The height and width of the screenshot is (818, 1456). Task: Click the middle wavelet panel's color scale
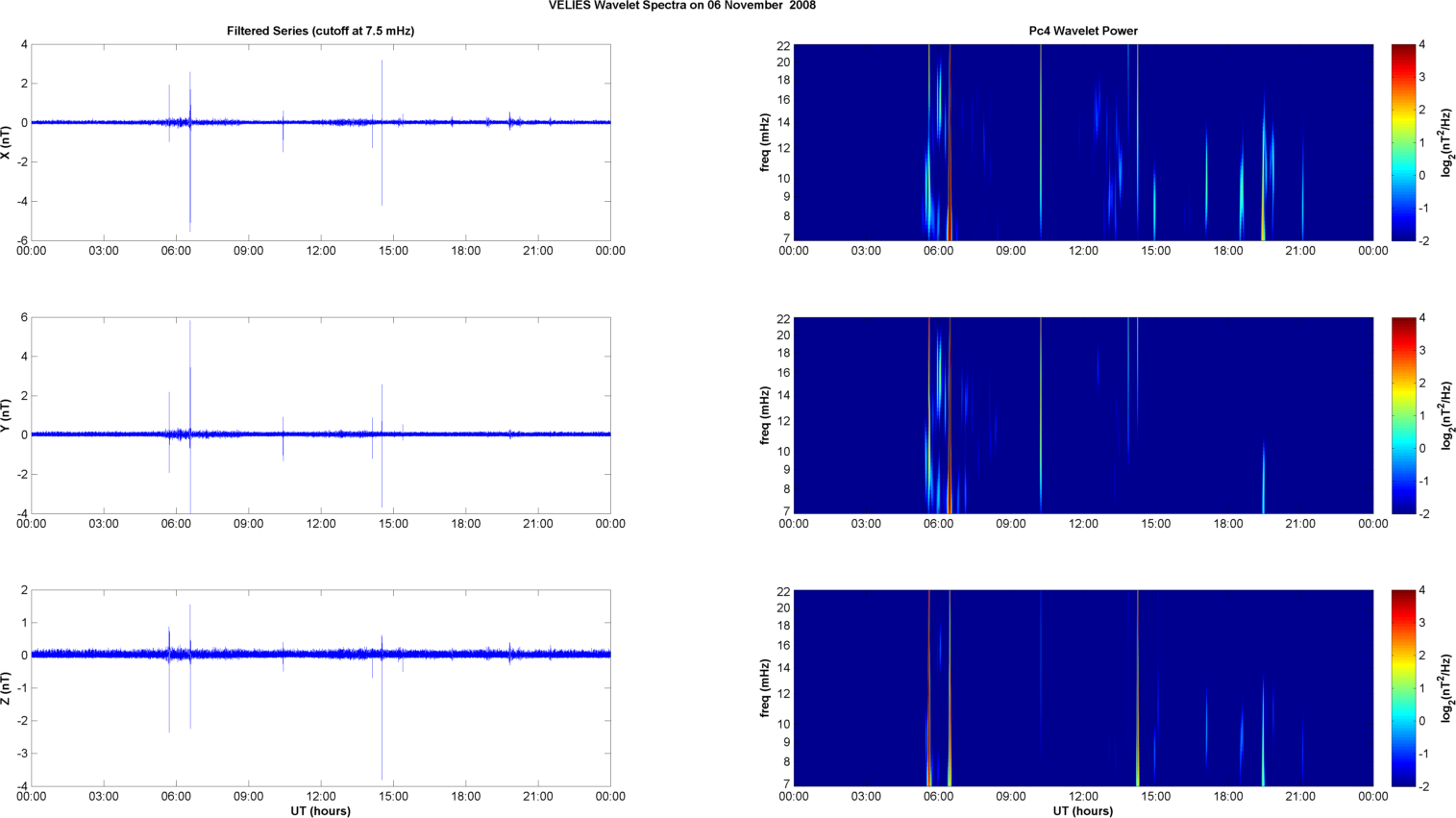1403,415
